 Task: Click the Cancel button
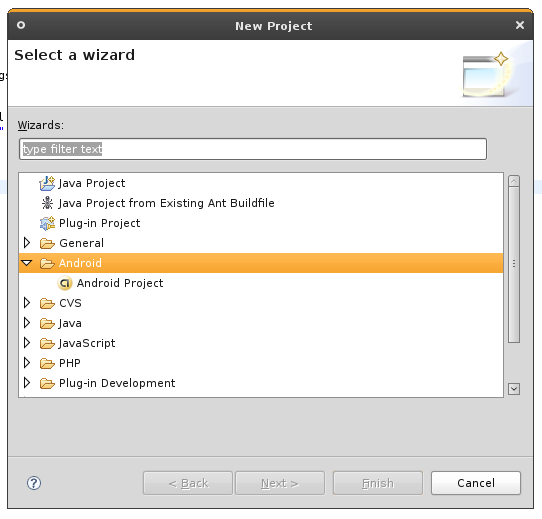476,483
